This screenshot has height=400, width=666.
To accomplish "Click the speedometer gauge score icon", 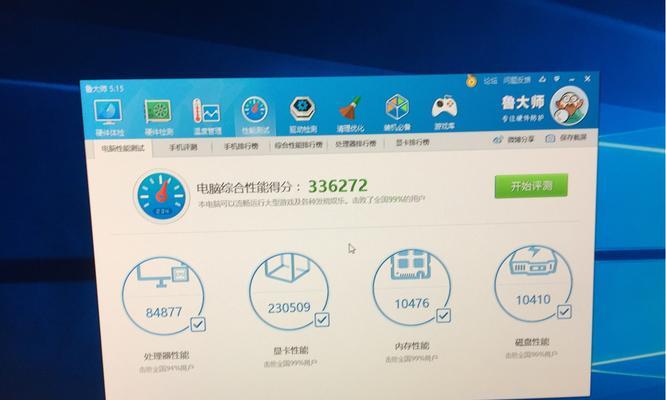I will pos(161,197).
